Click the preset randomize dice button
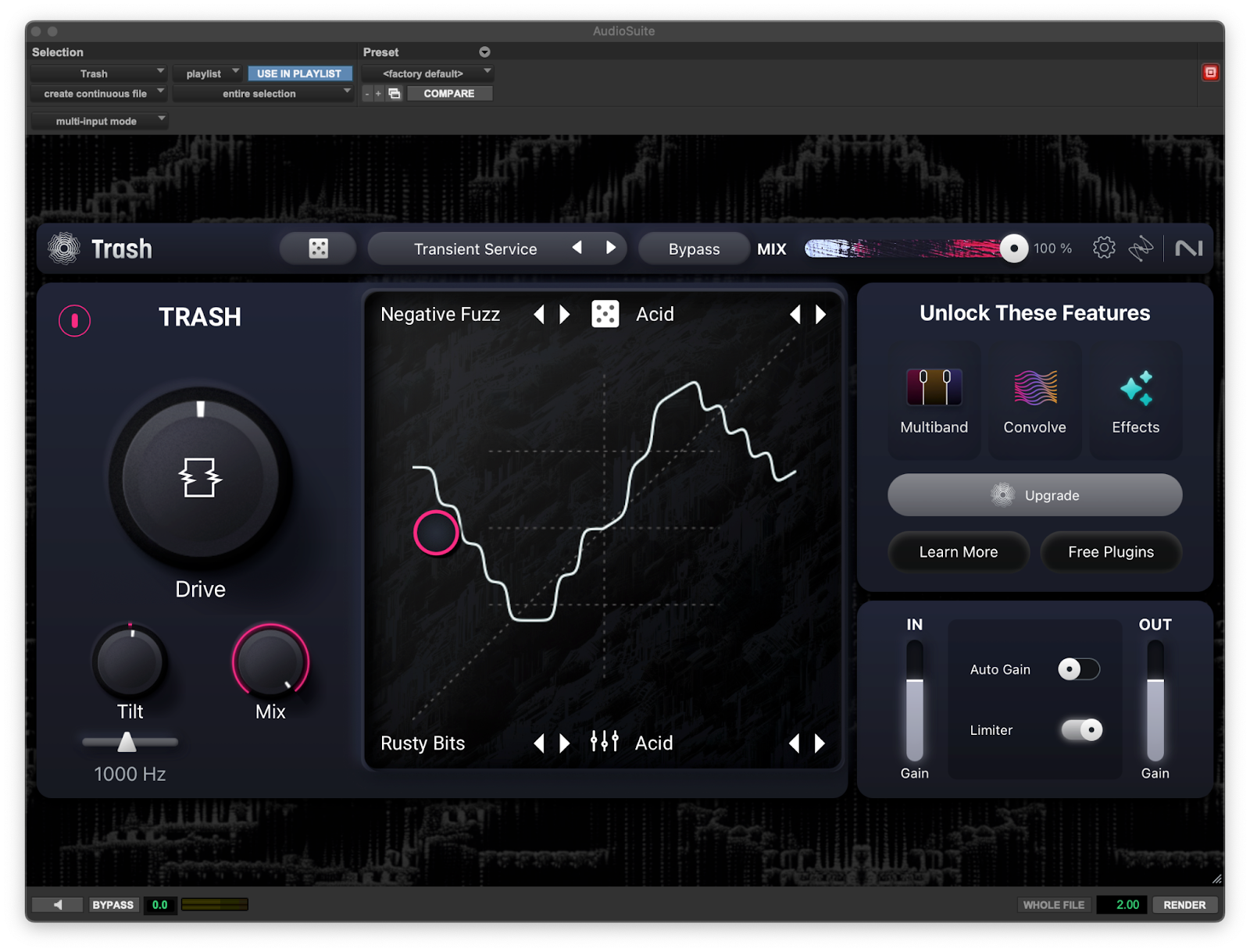The height and width of the screenshot is (952, 1250). (x=318, y=248)
